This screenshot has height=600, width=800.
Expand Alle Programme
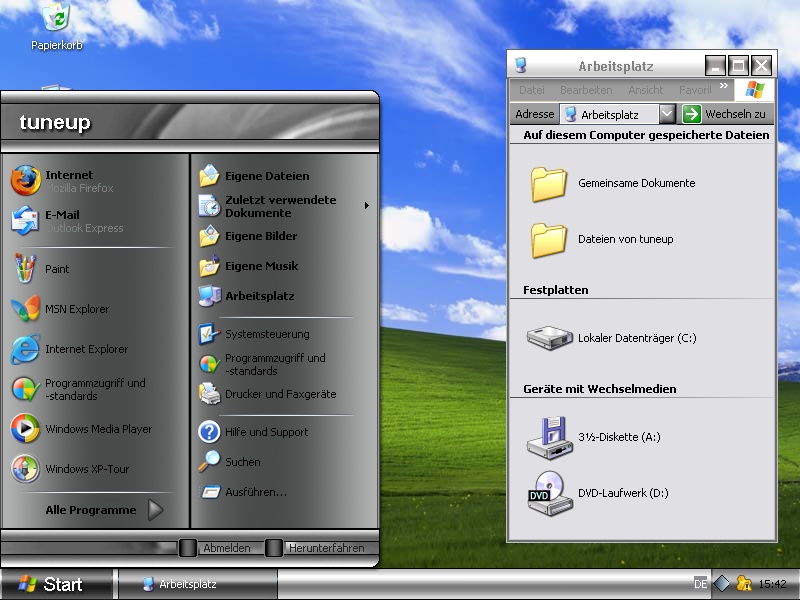(90, 510)
